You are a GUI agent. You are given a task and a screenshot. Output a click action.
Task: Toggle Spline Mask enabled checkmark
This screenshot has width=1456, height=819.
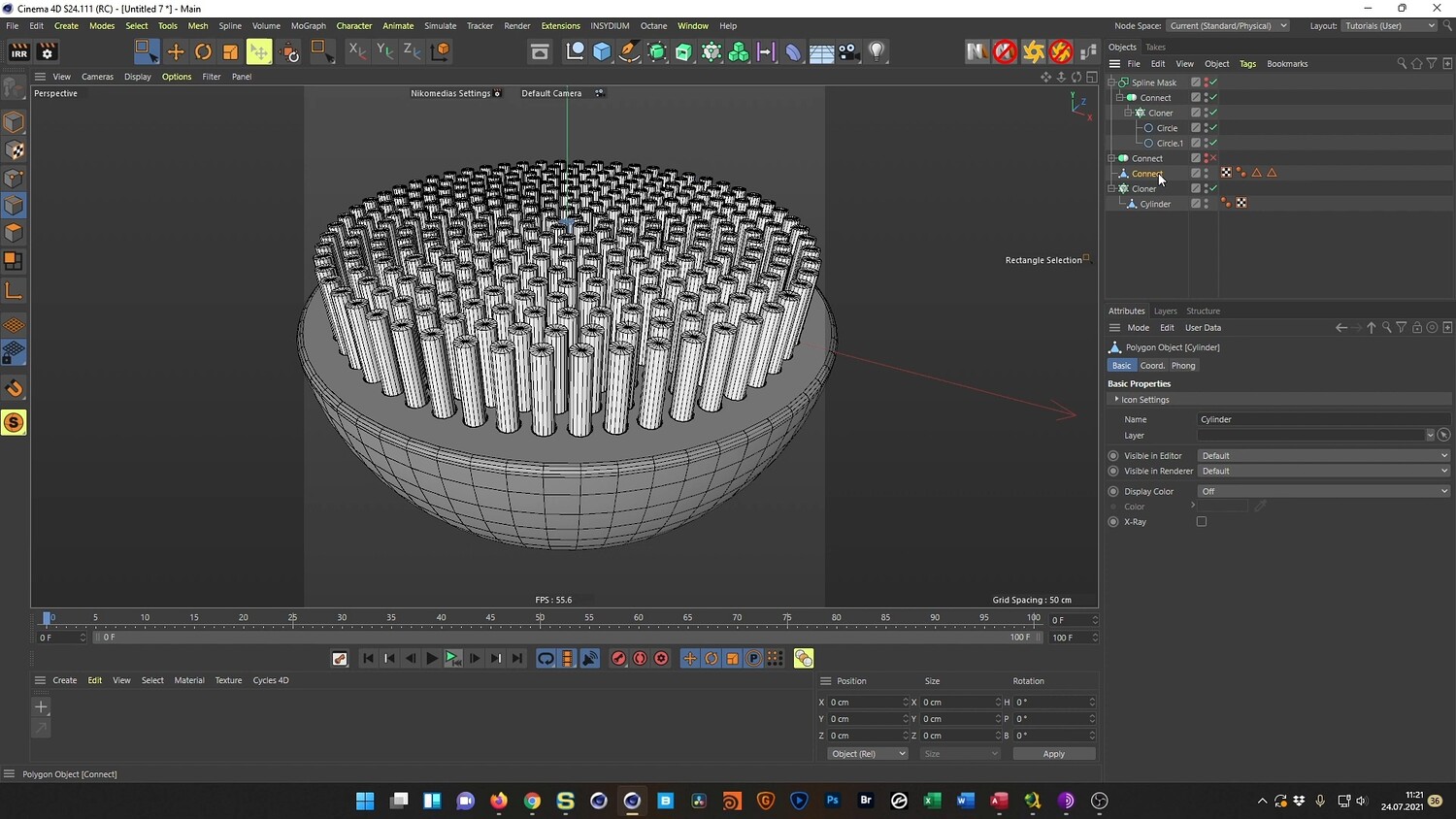click(x=1213, y=82)
